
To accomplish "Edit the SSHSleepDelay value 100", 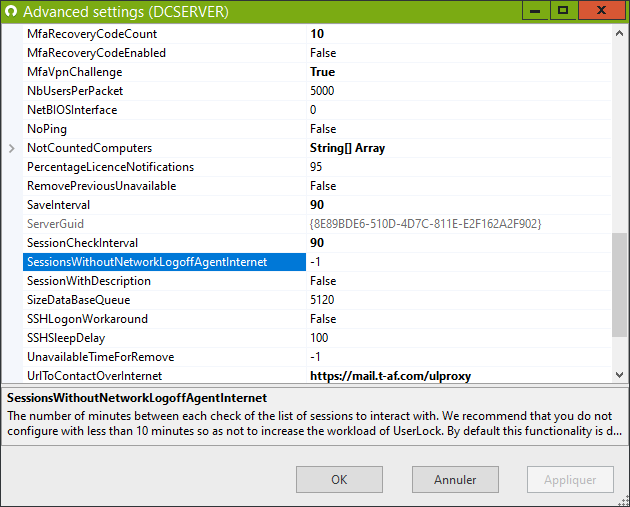I will tap(459, 338).
